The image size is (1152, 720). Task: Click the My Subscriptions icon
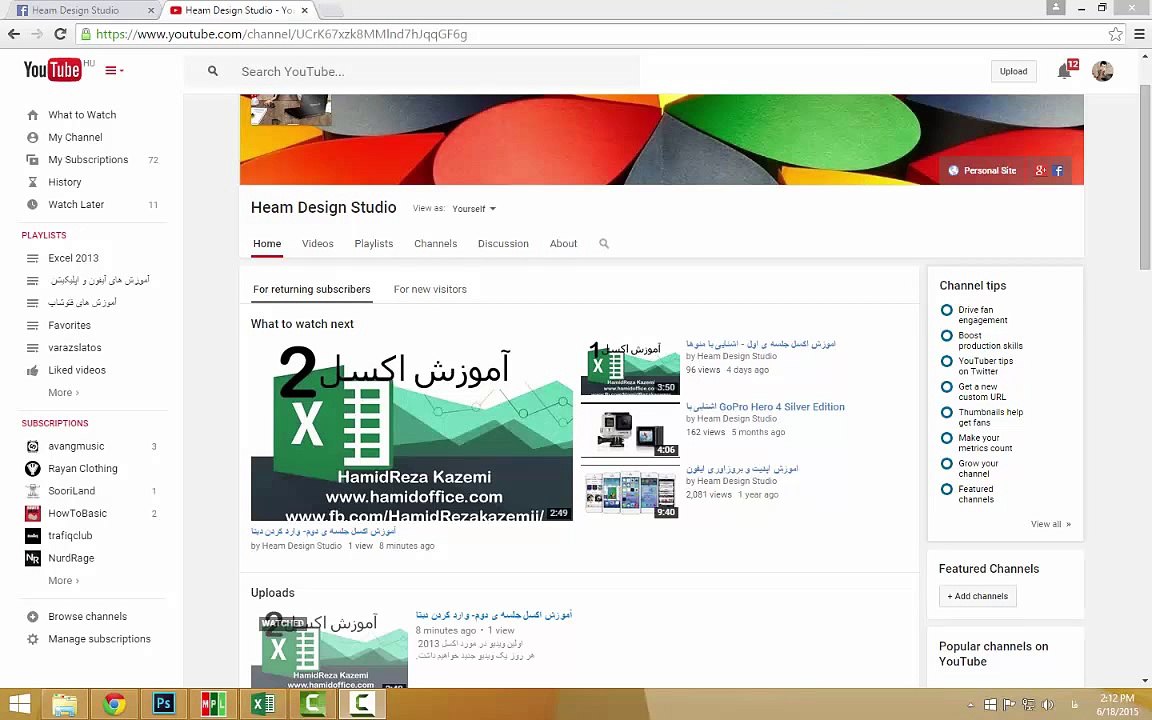pos(32,159)
